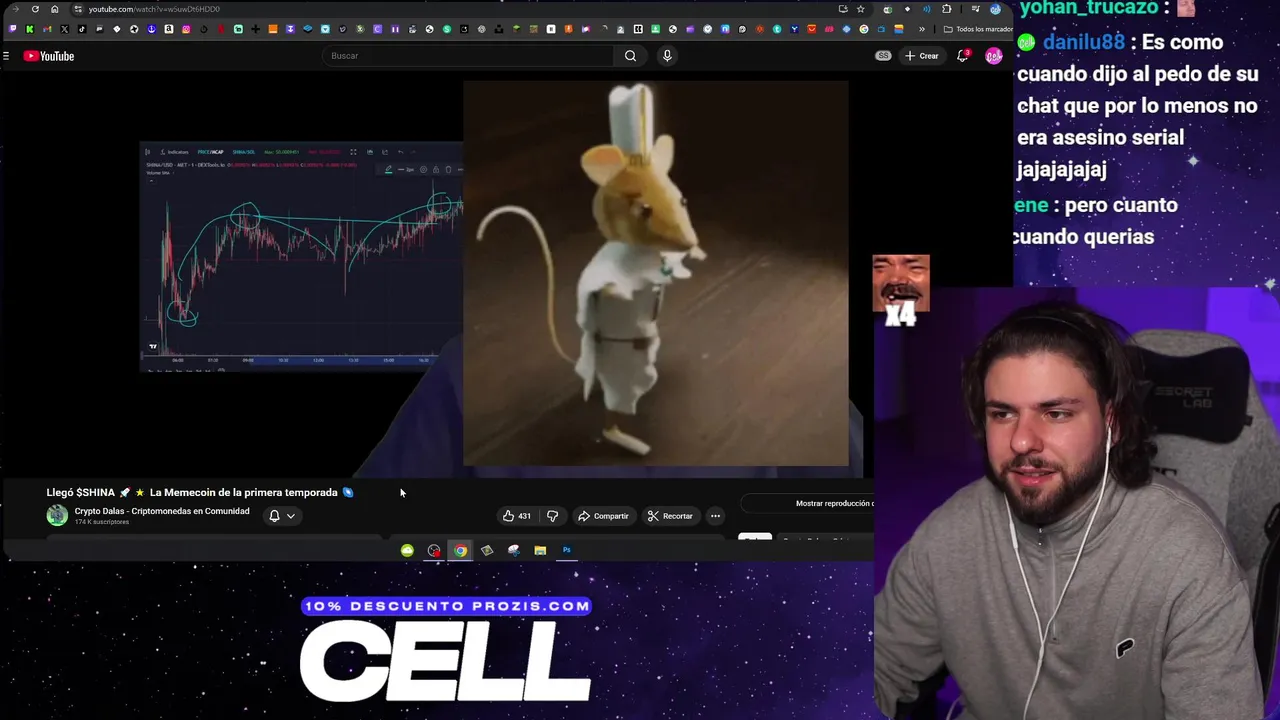Viewport: 1280px width, 720px height.
Task: View site information icon beside the URL
Action: point(78,9)
